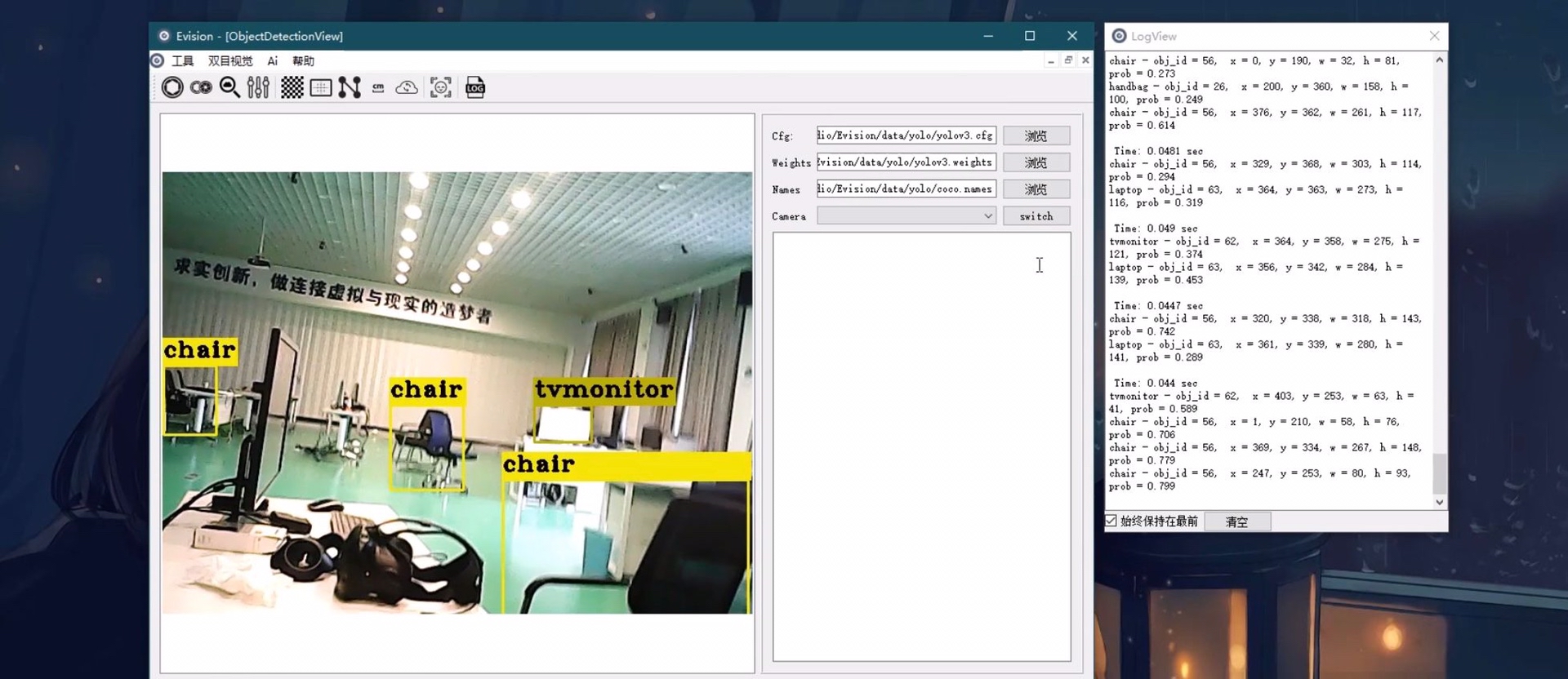Click the cm measurement icon
Screen dimensions: 1568x679
coord(378,87)
